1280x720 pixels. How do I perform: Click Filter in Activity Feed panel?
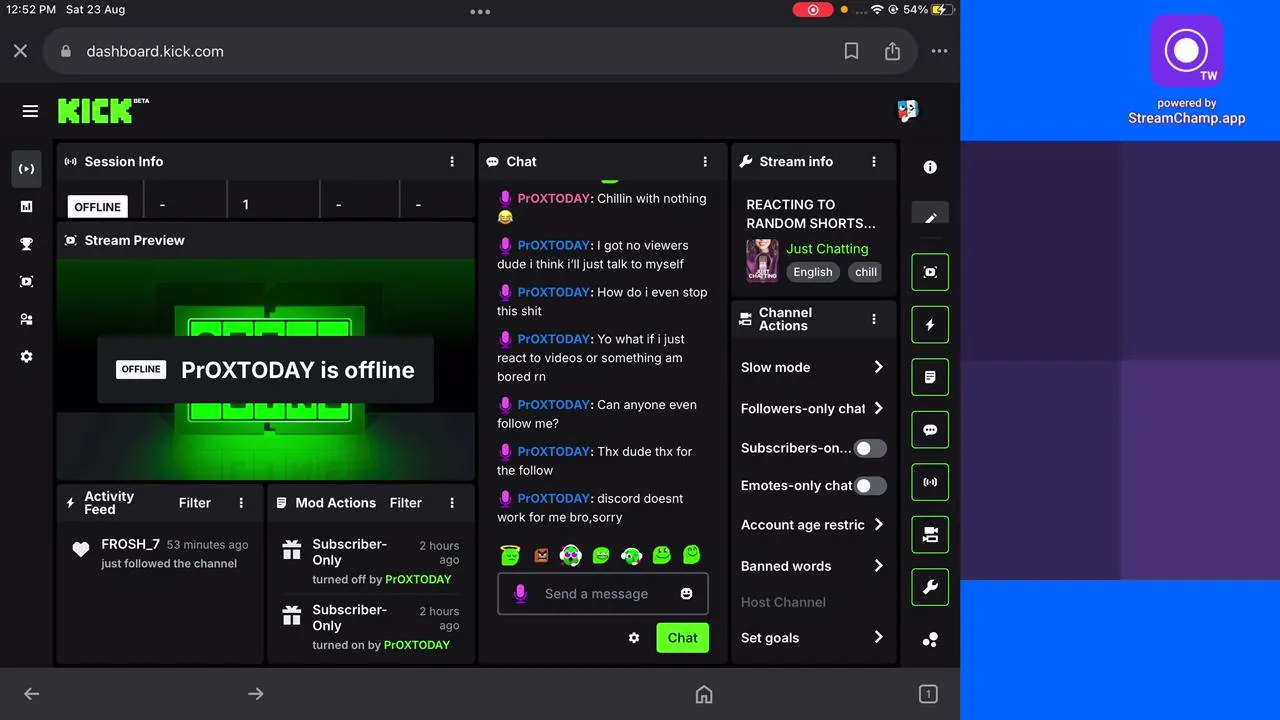pos(195,503)
